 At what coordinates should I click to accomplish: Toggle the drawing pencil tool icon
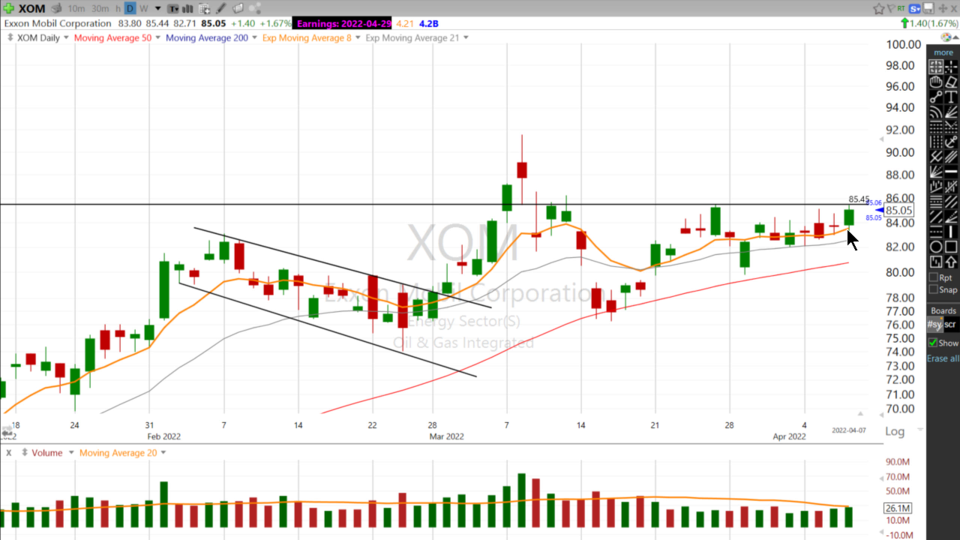click(x=221, y=9)
